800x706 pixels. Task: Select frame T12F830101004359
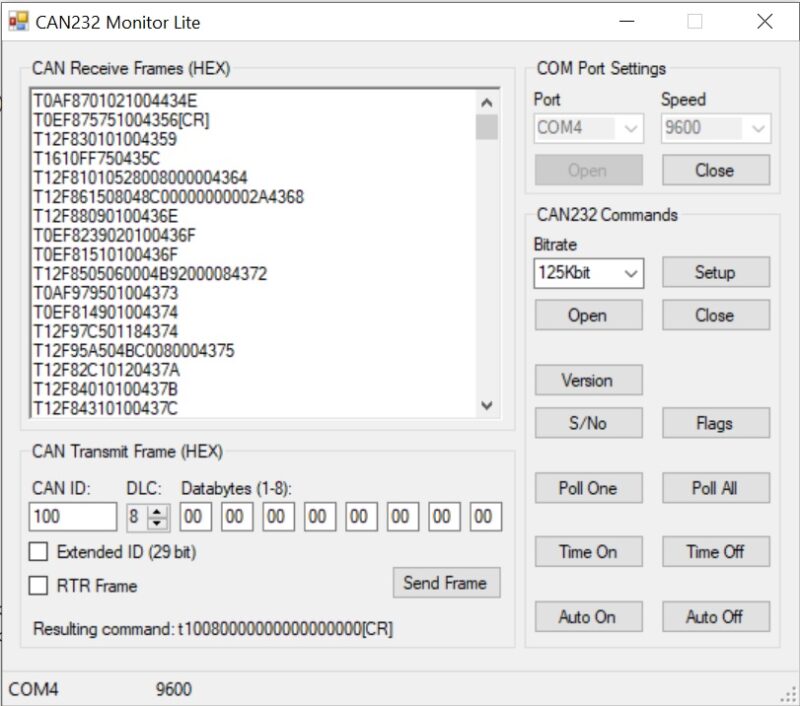click(x=105, y=139)
